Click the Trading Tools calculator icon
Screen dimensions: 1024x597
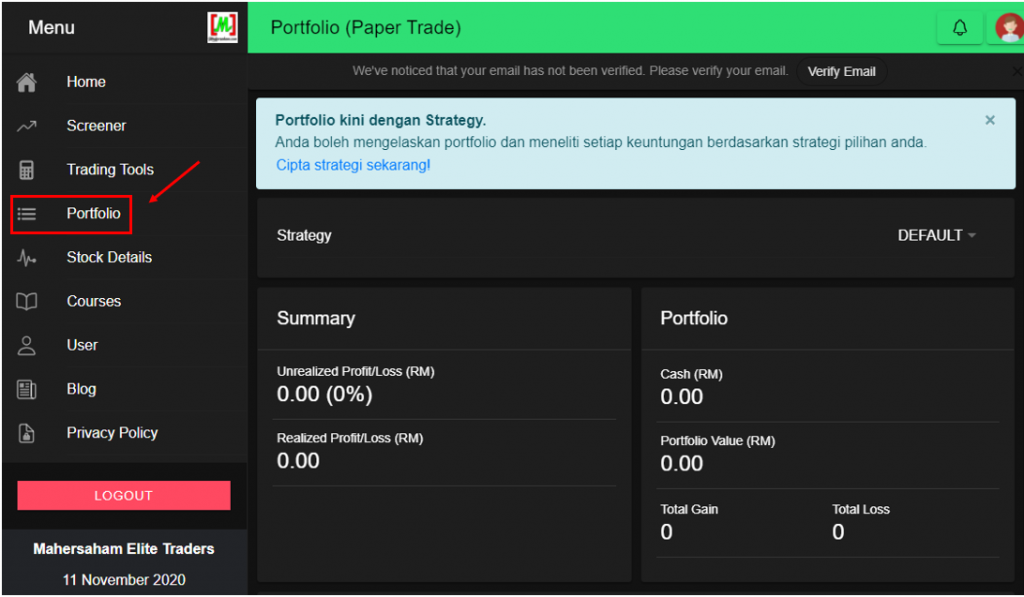[27, 170]
